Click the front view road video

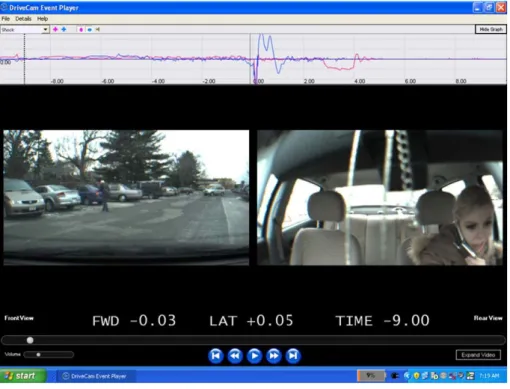[x=126, y=198]
